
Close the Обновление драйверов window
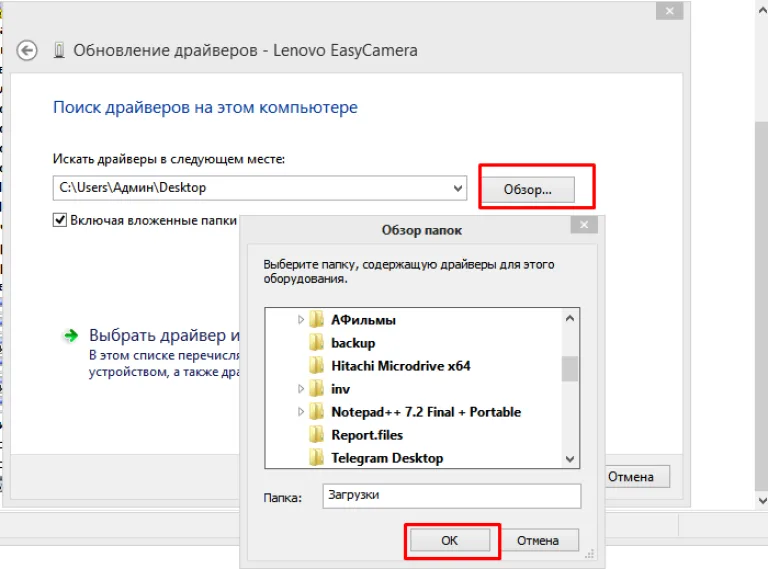pos(670,11)
